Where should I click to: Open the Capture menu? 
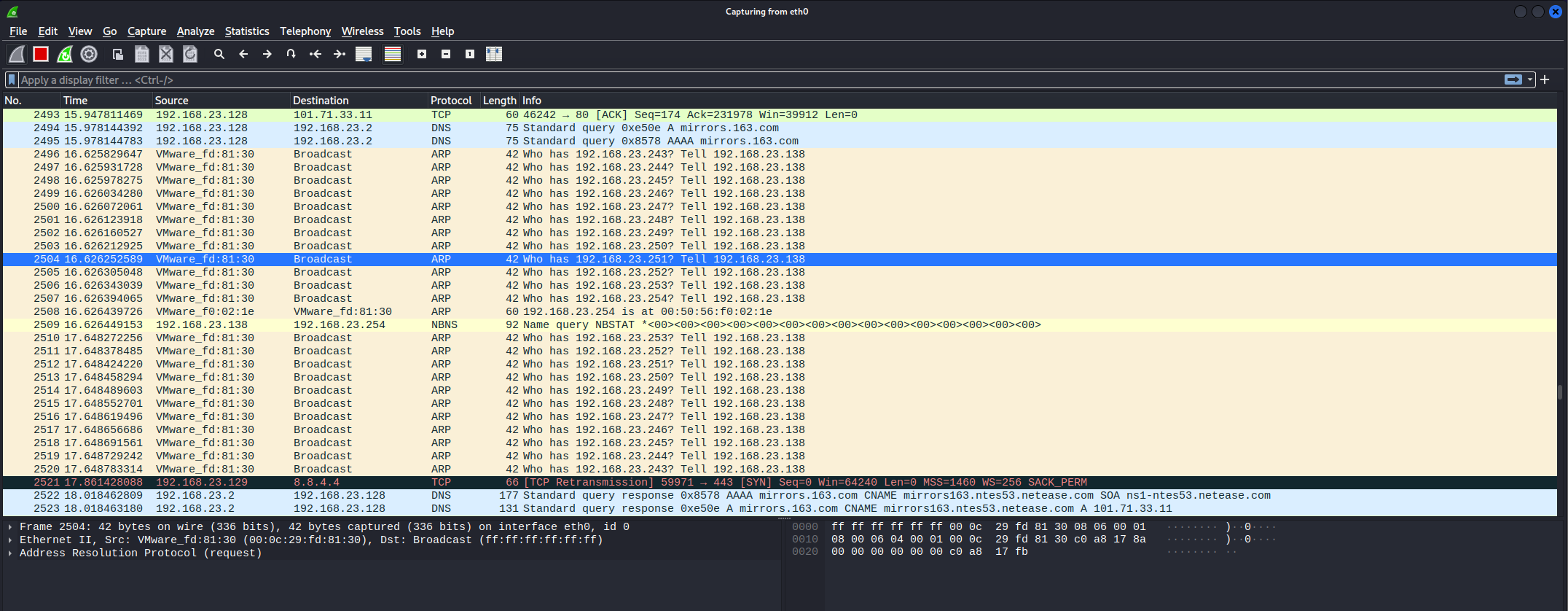tap(146, 31)
